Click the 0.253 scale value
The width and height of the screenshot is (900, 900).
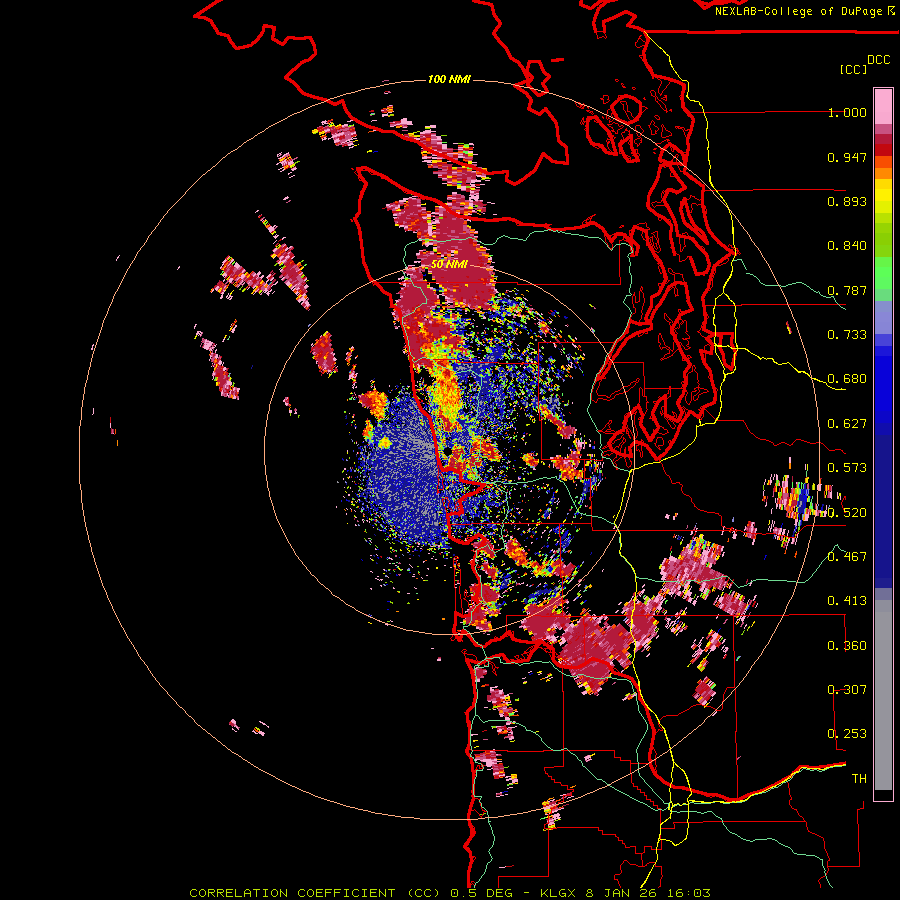pos(847,734)
